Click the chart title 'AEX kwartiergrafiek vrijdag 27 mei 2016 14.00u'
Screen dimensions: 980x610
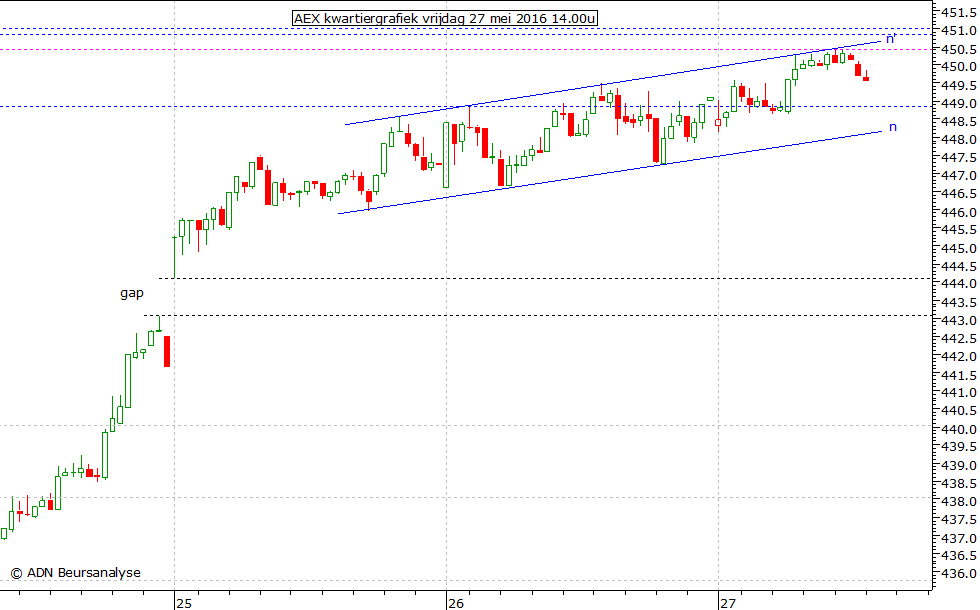tap(444, 19)
